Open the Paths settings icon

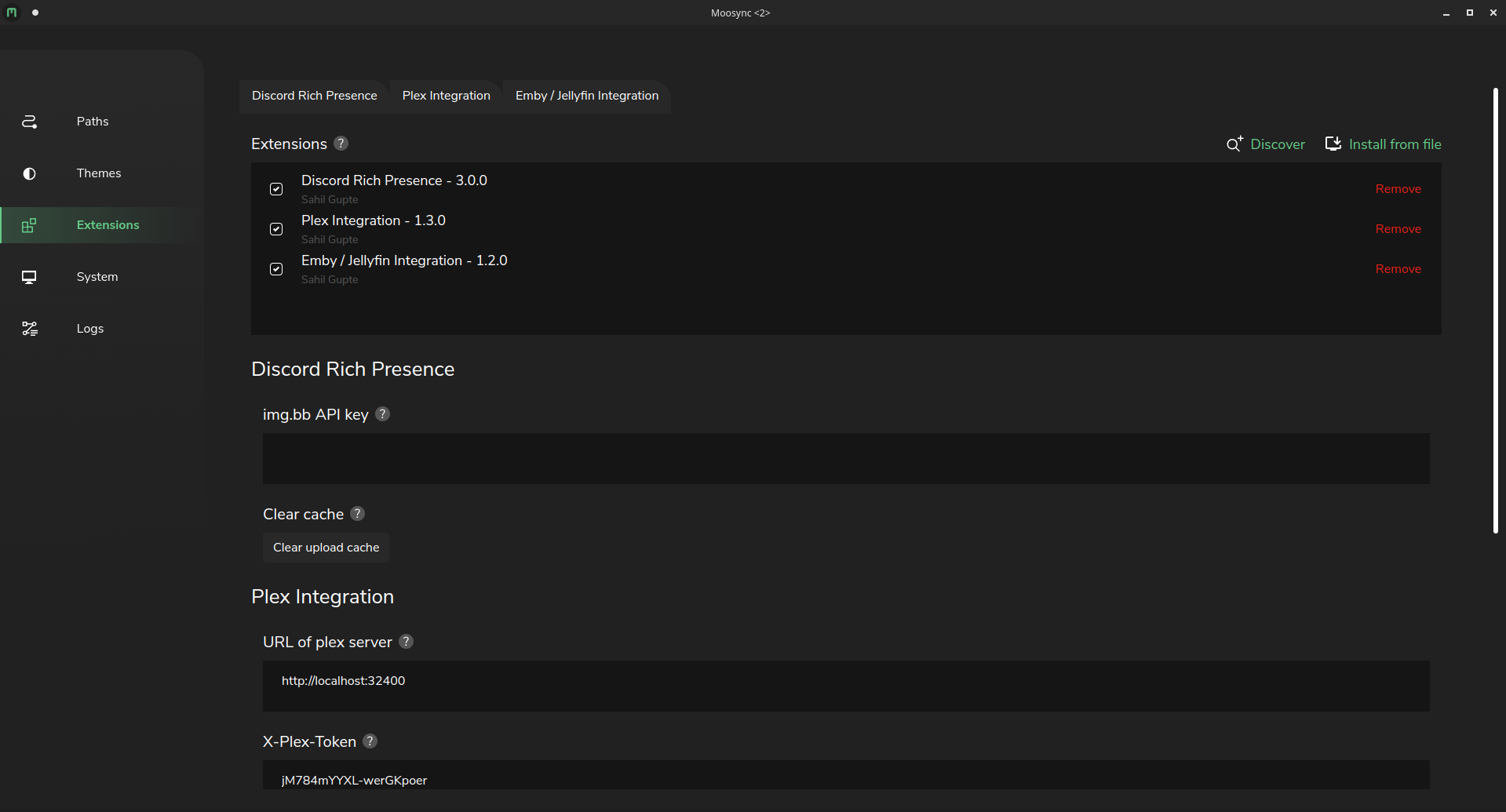click(x=29, y=122)
